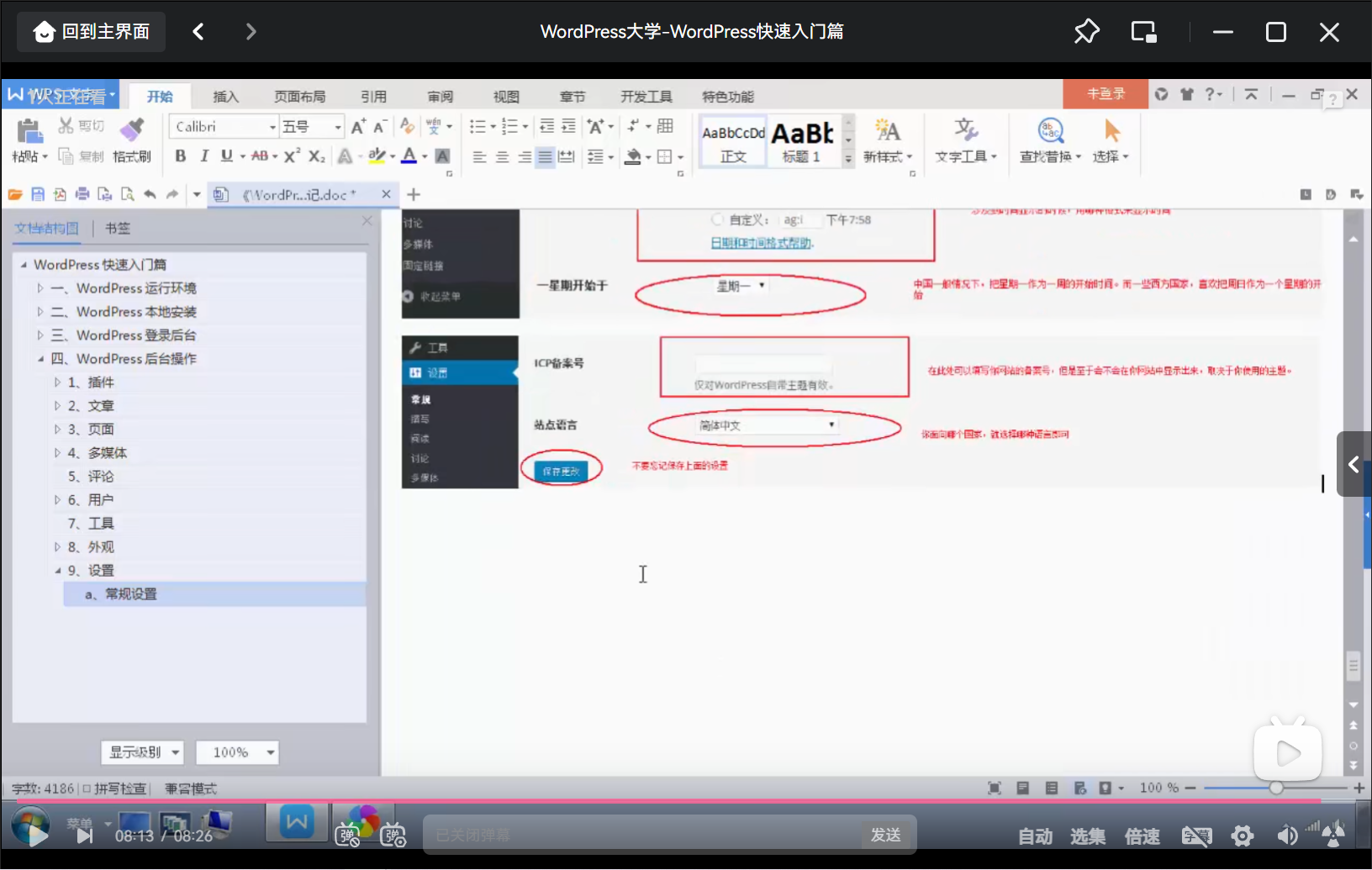Viewport: 1372px width, 870px height.
Task: Click the next video skip button
Action: (84, 836)
